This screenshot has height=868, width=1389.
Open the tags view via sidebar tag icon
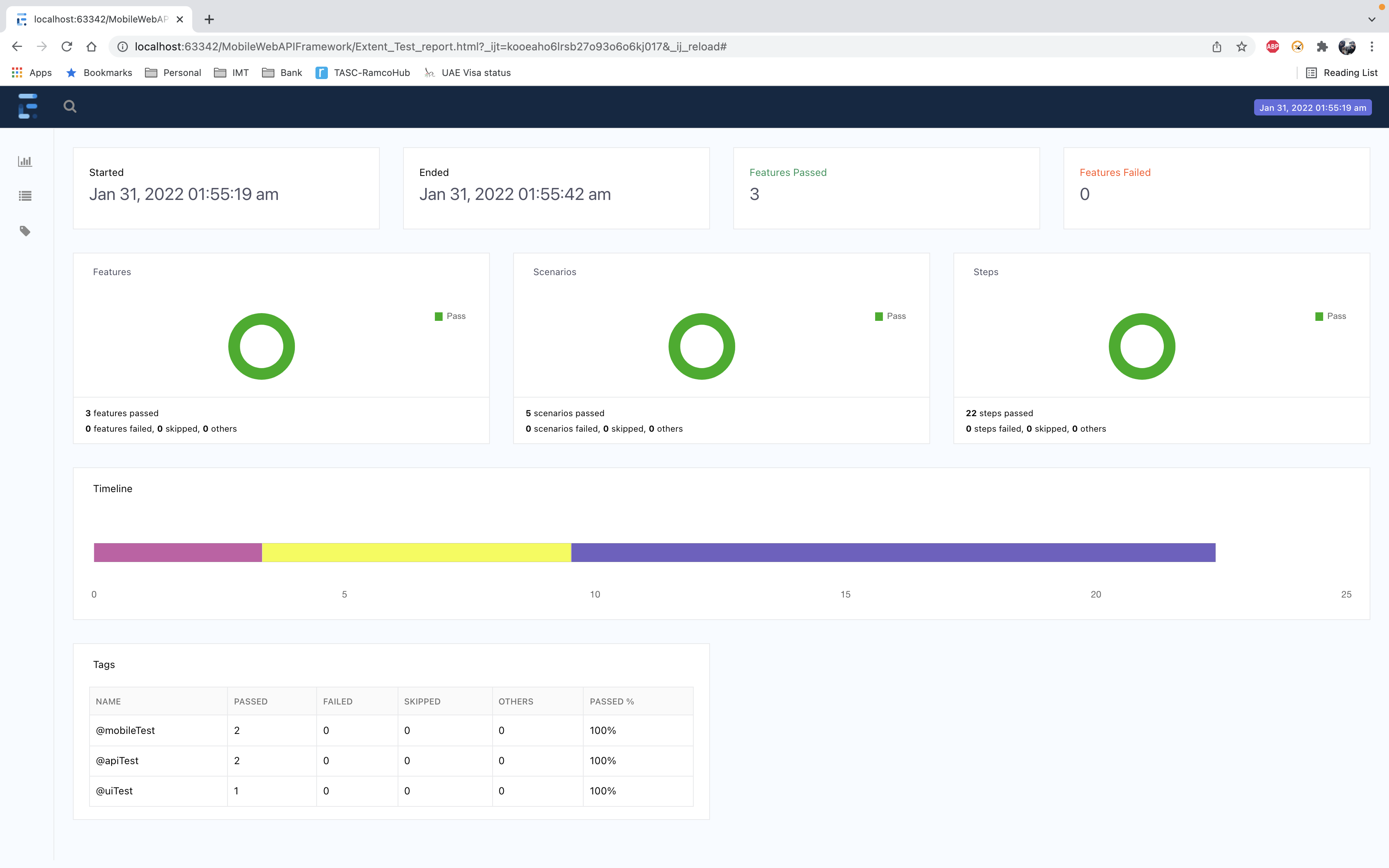click(x=25, y=231)
